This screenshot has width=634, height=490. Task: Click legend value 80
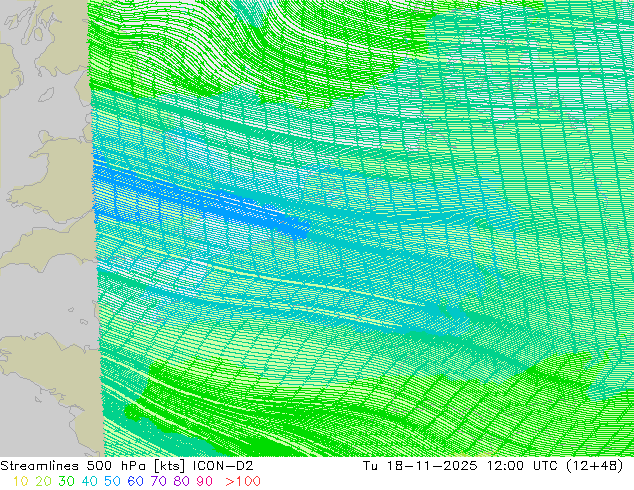182,481
